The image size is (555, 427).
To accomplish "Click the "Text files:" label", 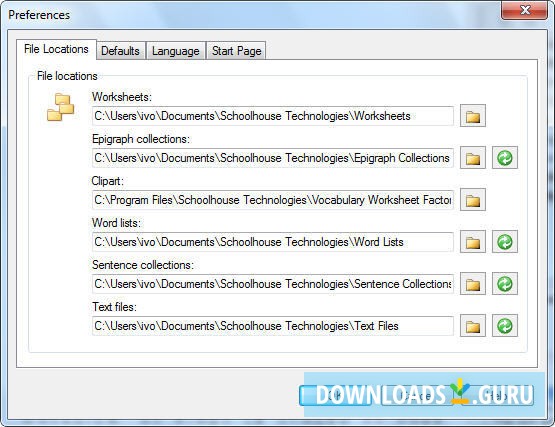I will click(114, 307).
